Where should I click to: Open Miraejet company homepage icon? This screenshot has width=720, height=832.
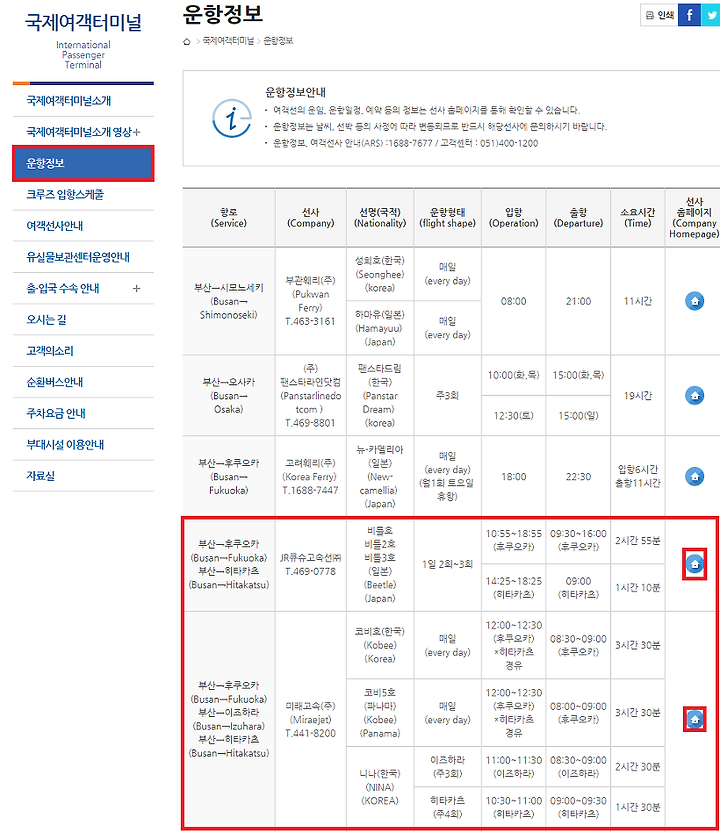pyautogui.click(x=694, y=719)
